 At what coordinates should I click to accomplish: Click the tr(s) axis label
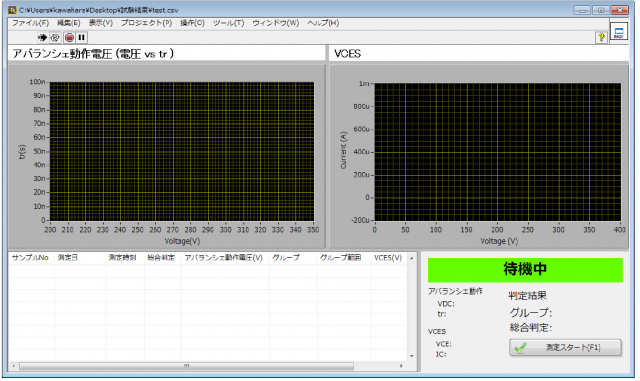(x=22, y=152)
